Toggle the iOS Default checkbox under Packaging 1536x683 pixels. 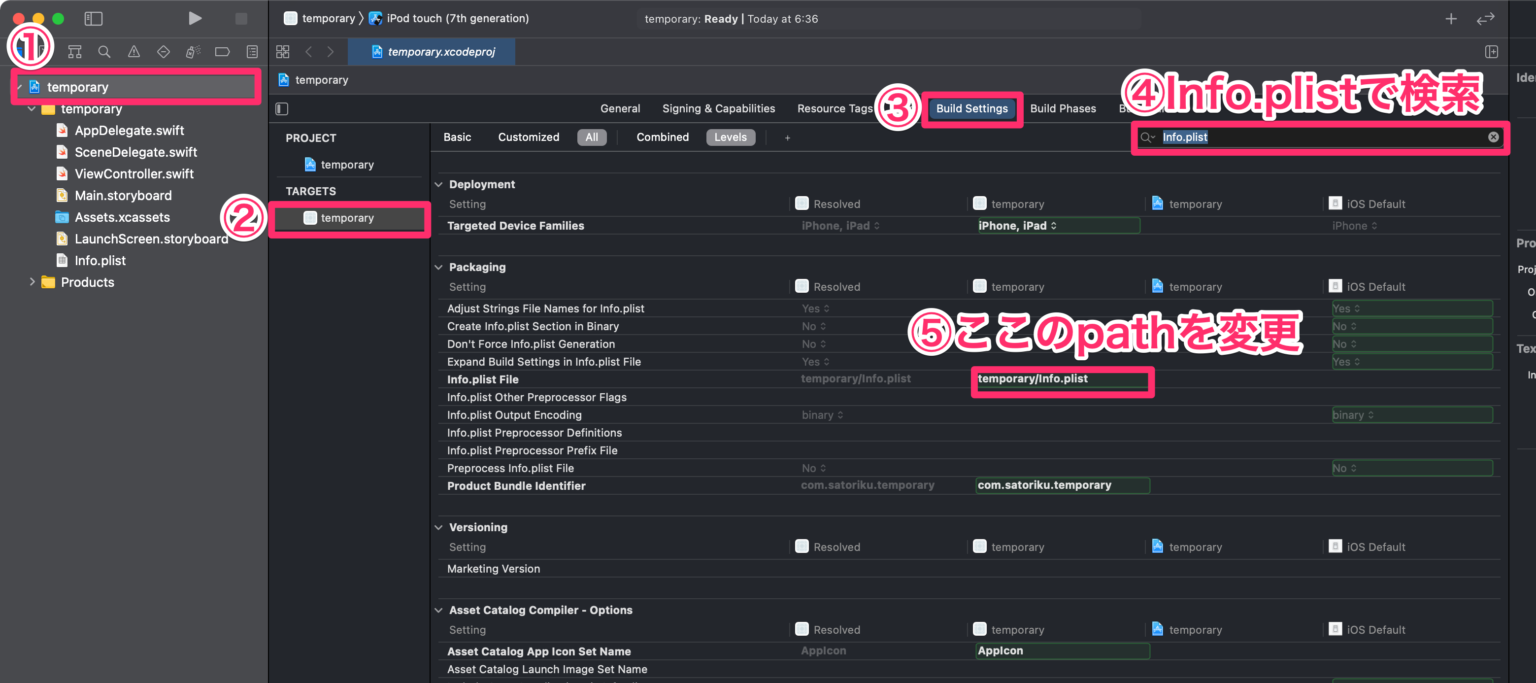coord(1334,286)
